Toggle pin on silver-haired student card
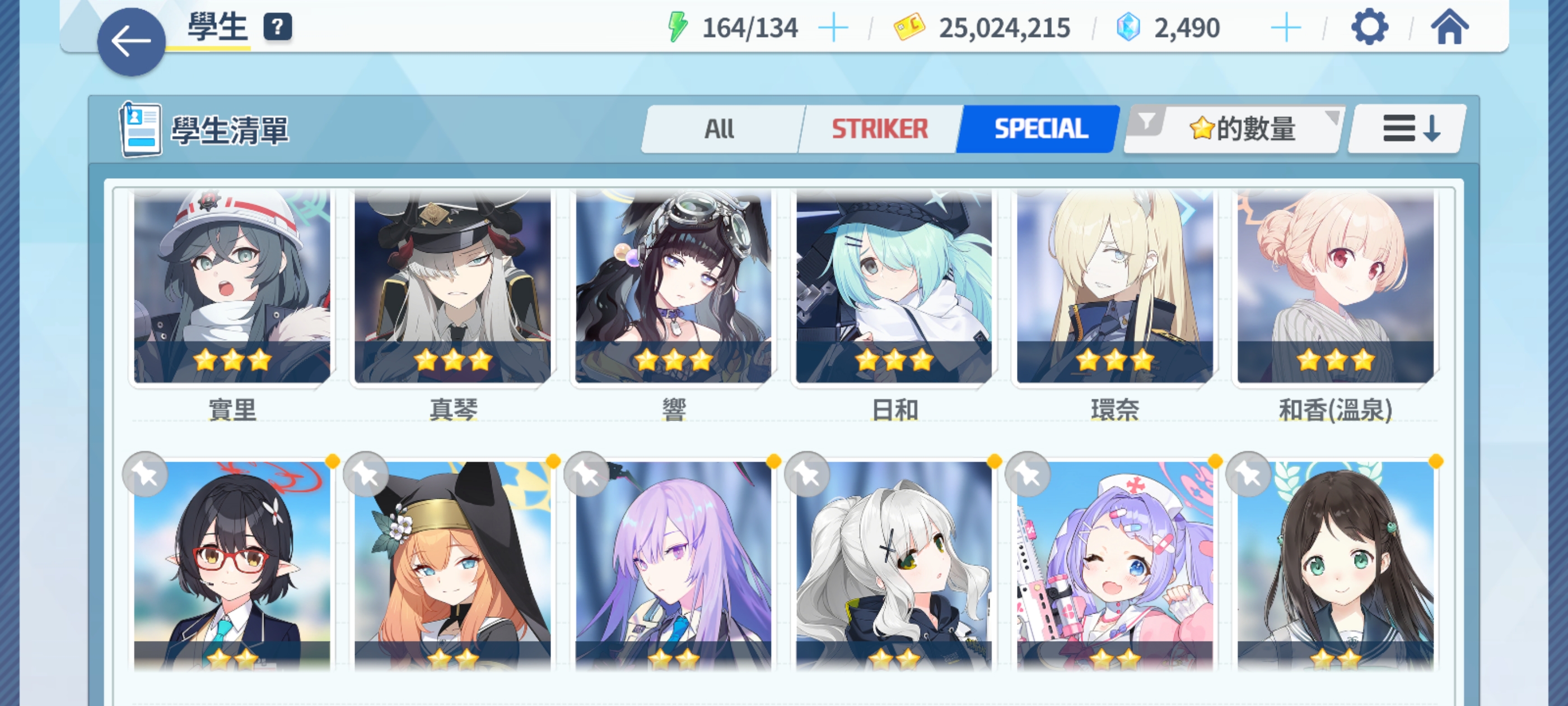This screenshot has height=706, width=1568. tap(807, 474)
